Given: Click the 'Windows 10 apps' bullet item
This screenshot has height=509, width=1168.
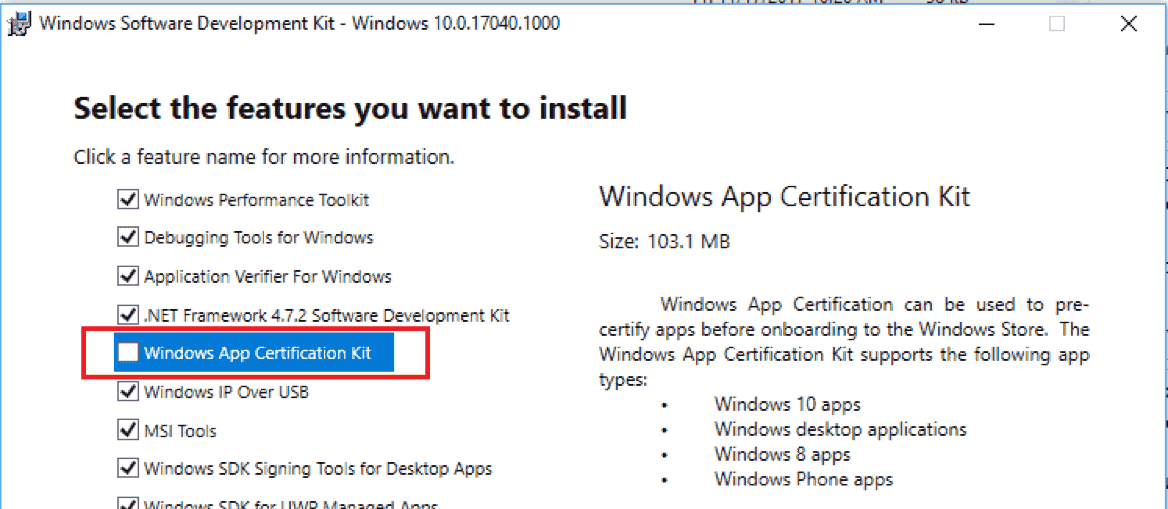Looking at the screenshot, I should [x=787, y=405].
